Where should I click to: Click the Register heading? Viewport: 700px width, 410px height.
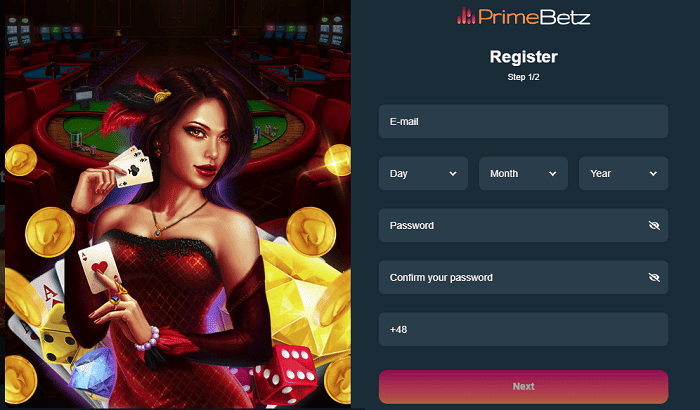pyautogui.click(x=523, y=57)
